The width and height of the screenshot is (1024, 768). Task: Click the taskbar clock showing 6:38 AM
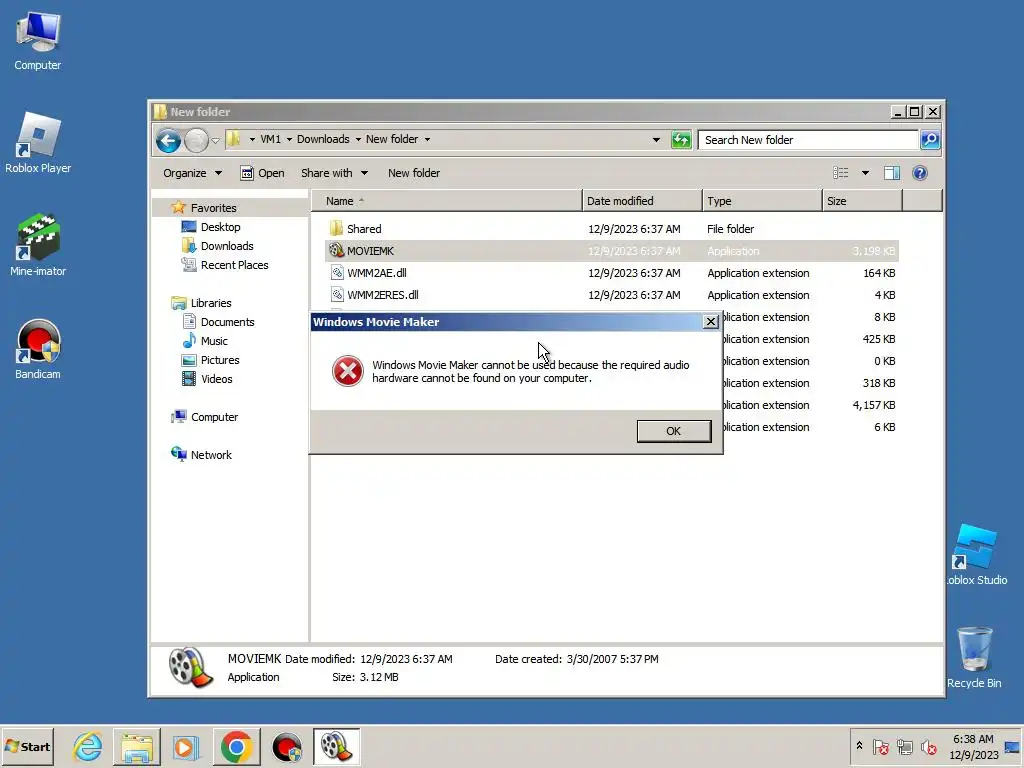pos(973,746)
